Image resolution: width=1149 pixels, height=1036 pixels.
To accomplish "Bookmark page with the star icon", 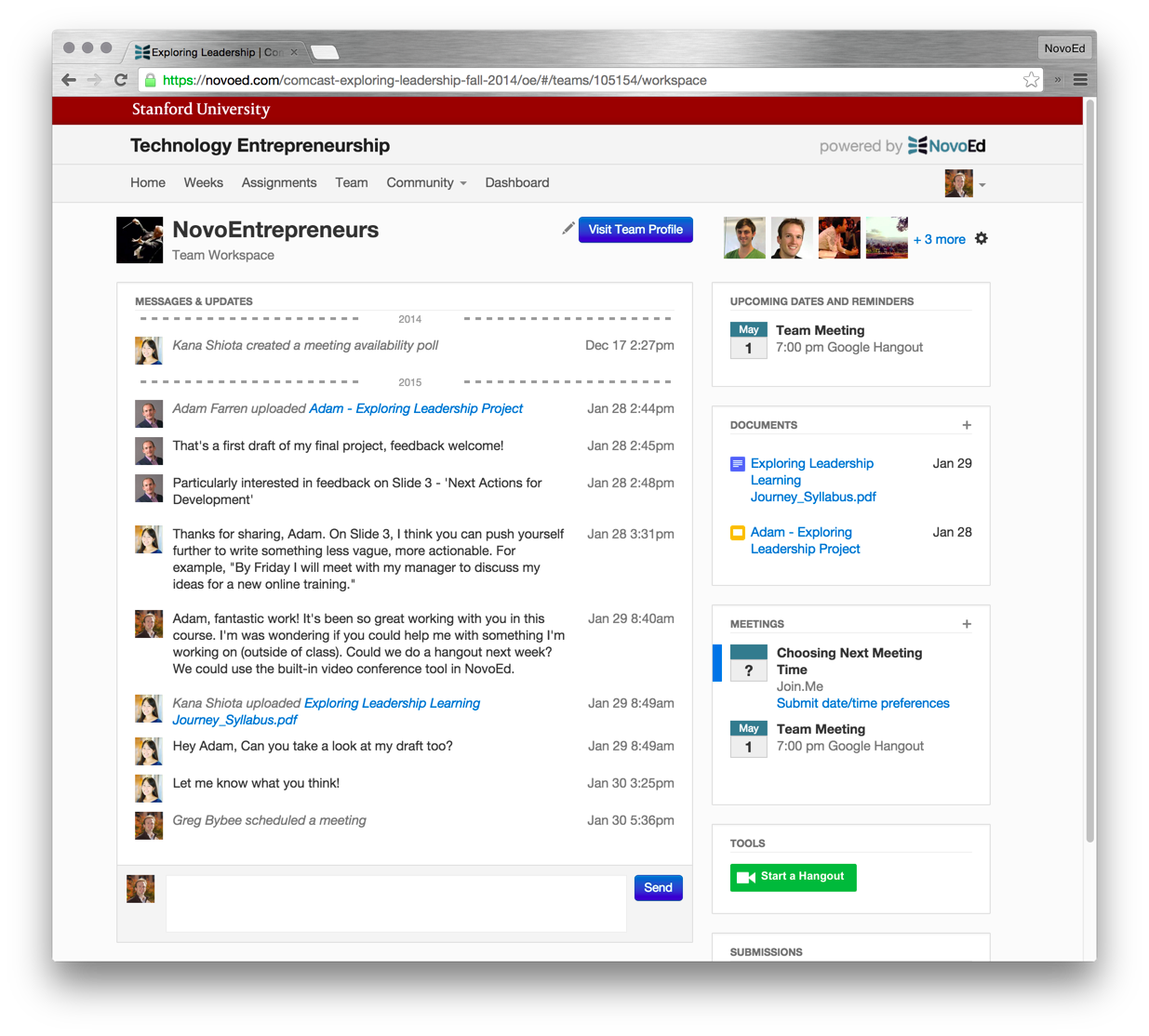I will click(x=1031, y=80).
